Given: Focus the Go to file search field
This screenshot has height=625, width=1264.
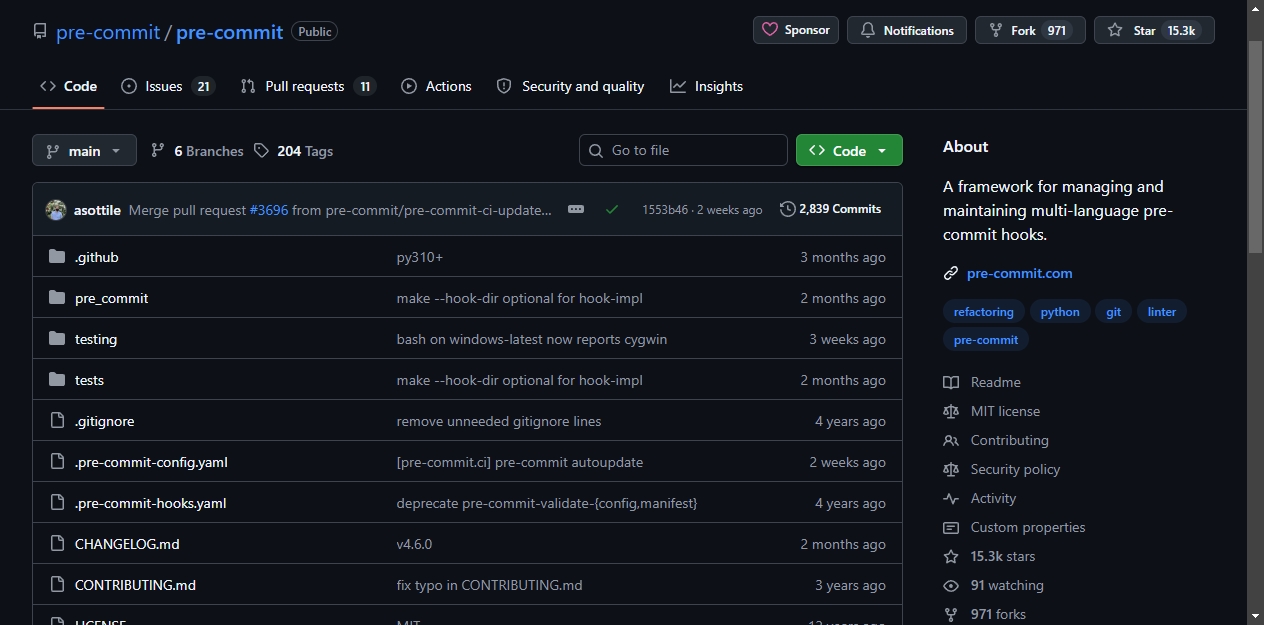Looking at the screenshot, I should pyautogui.click(x=683, y=150).
